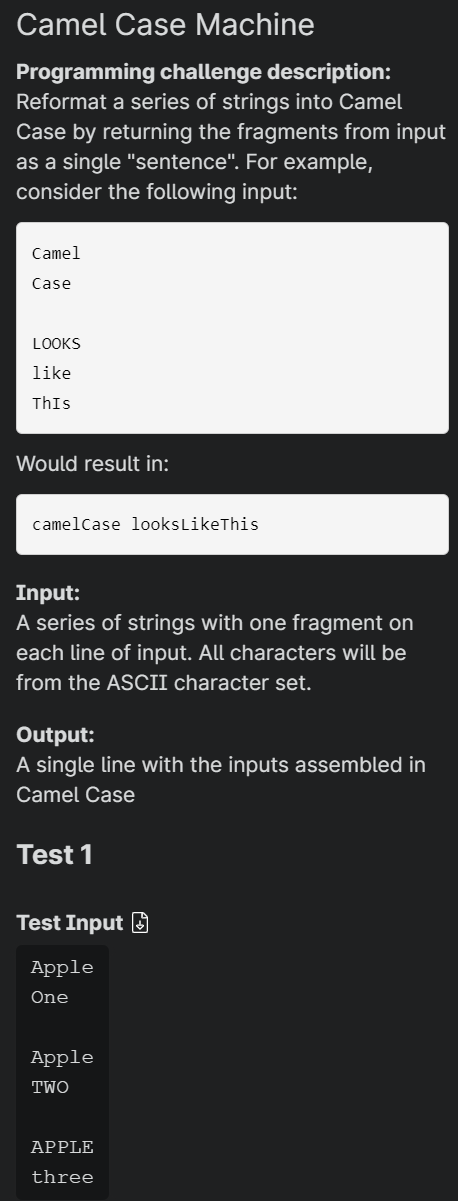Click the Case line in example input
The height and width of the screenshot is (1201, 458).
tap(51, 284)
